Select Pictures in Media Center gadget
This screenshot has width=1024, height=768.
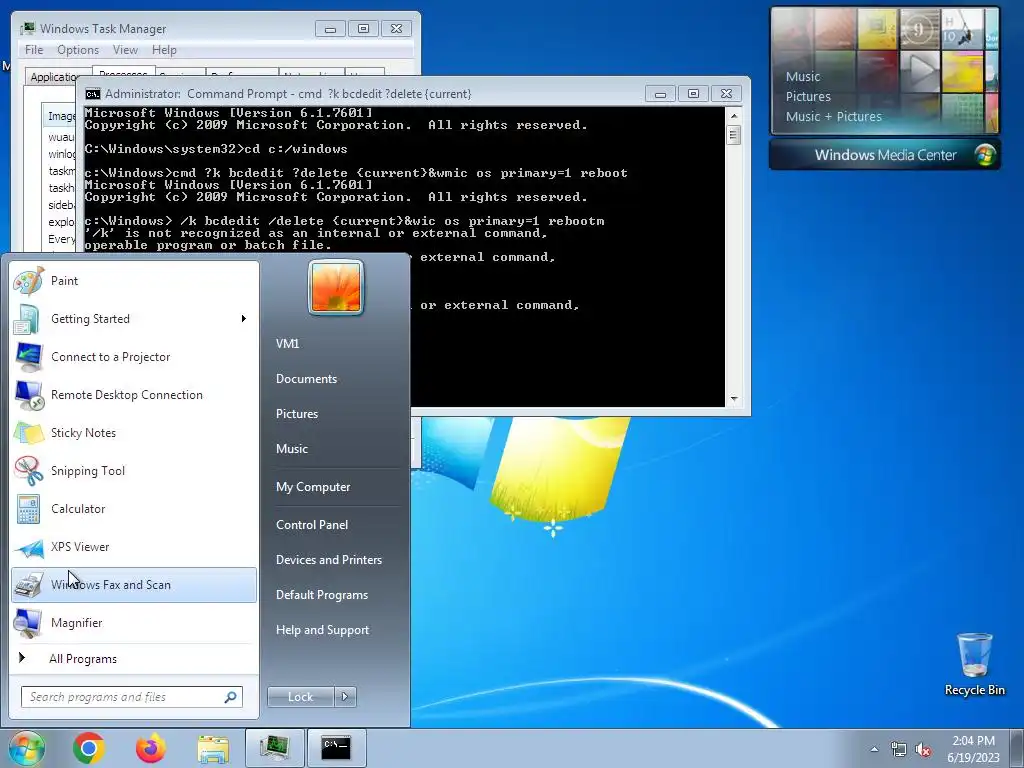tap(808, 97)
